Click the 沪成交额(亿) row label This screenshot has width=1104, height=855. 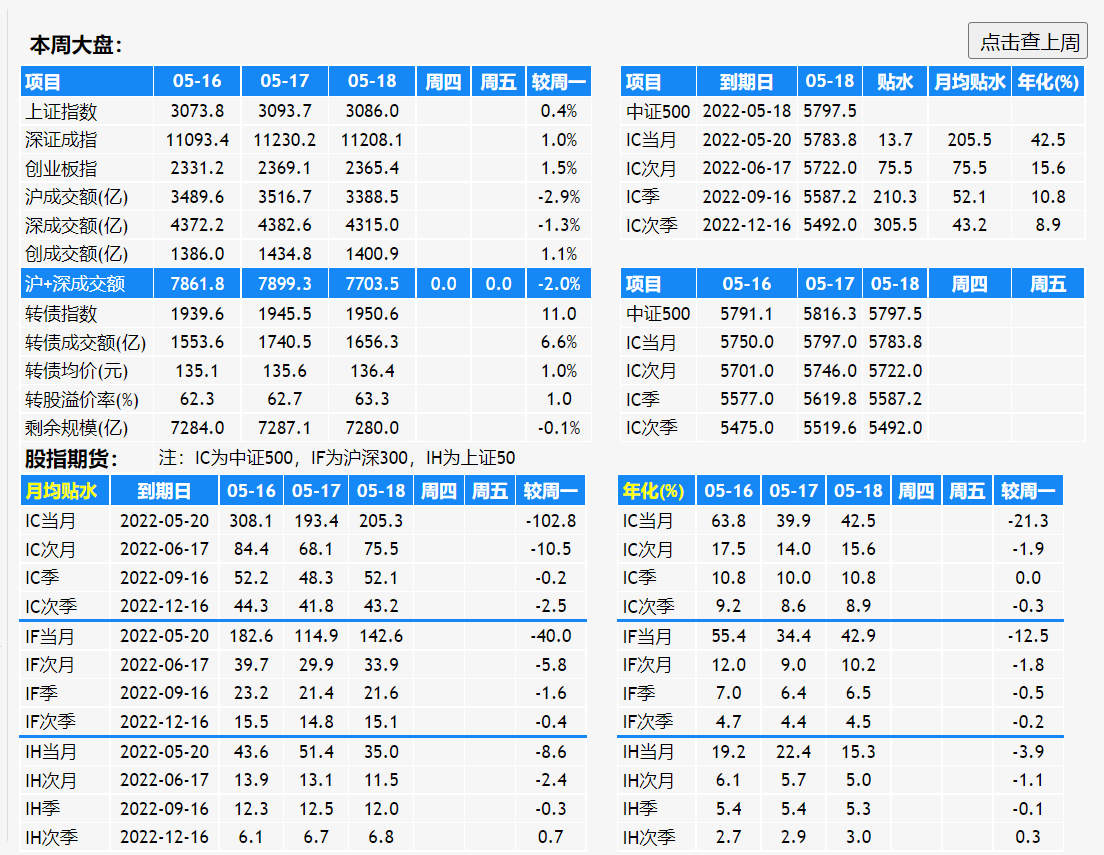pos(77,196)
